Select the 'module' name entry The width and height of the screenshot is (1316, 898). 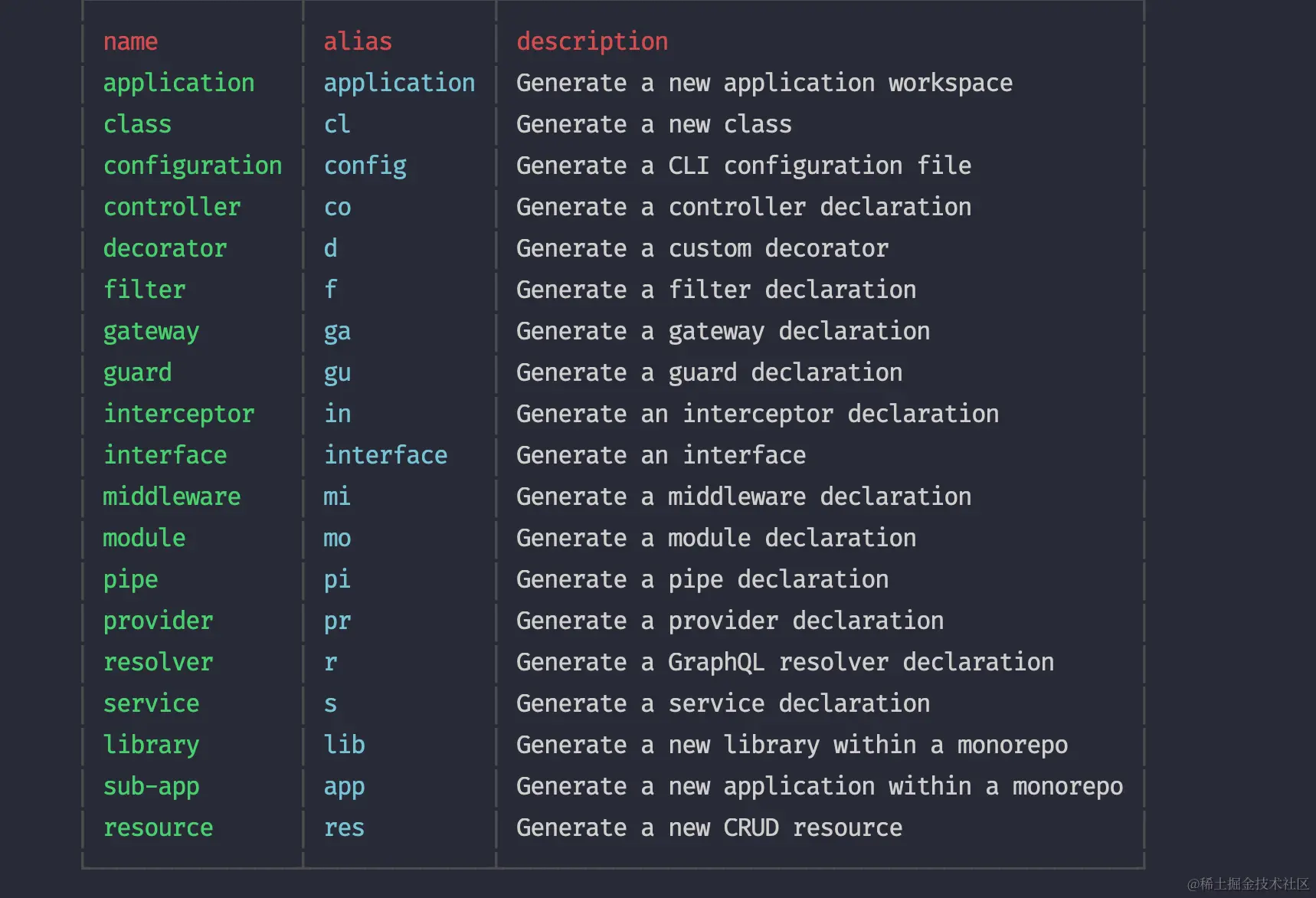[145, 538]
